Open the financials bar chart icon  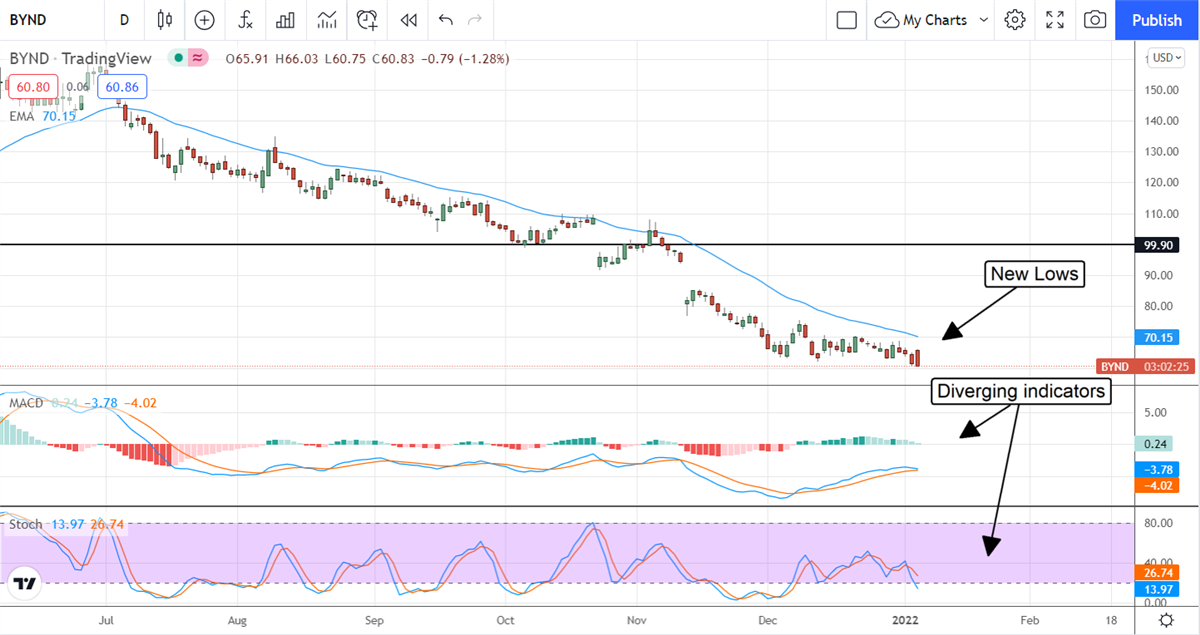pyautogui.click(x=285, y=20)
